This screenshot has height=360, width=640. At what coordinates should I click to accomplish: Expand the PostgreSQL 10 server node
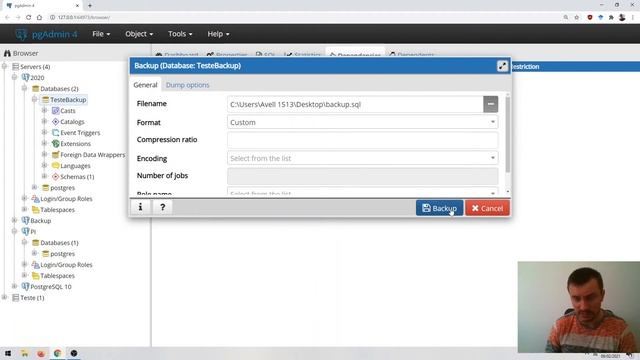(x=14, y=287)
